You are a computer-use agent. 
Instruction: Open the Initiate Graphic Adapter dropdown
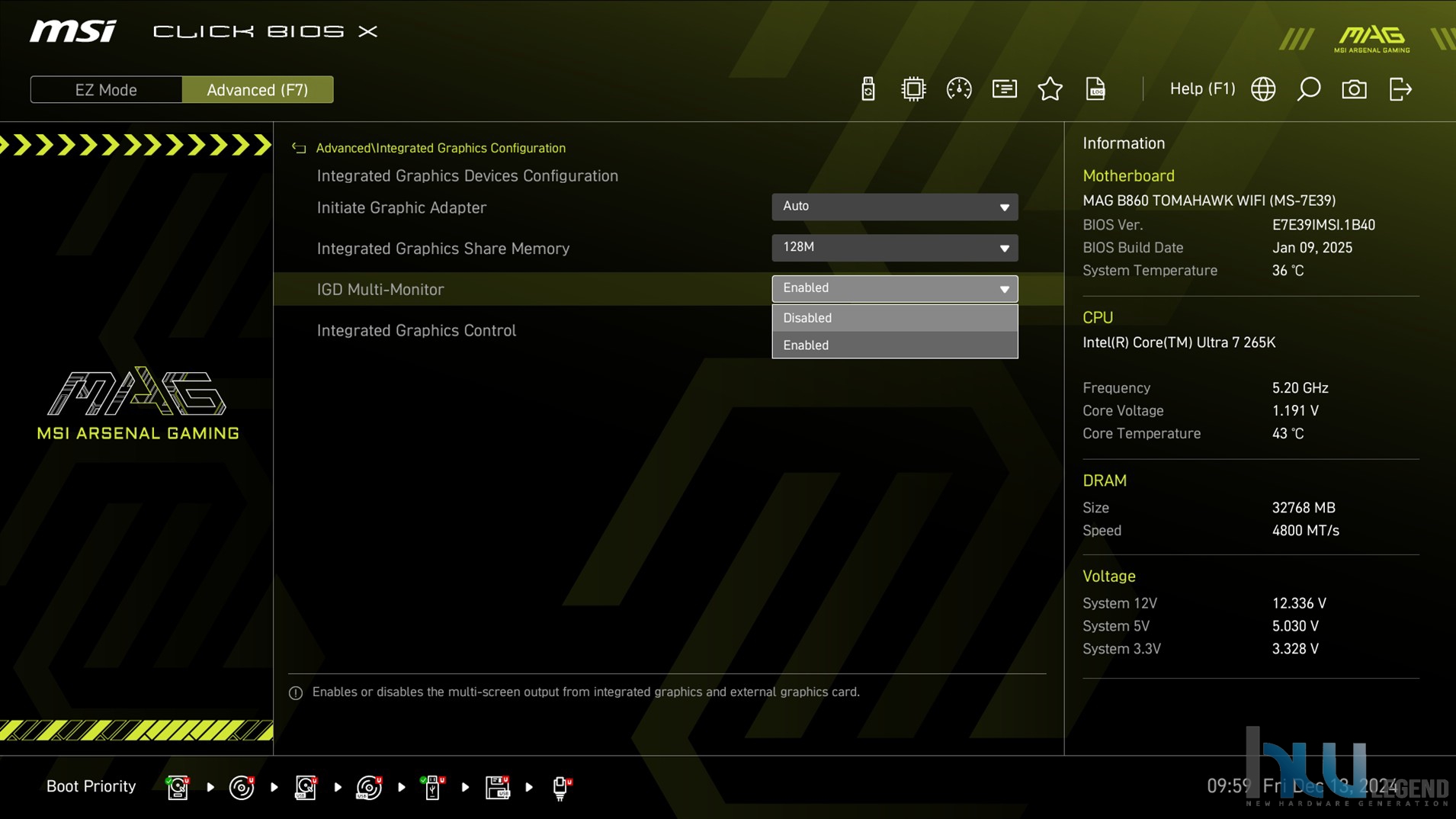tap(894, 207)
